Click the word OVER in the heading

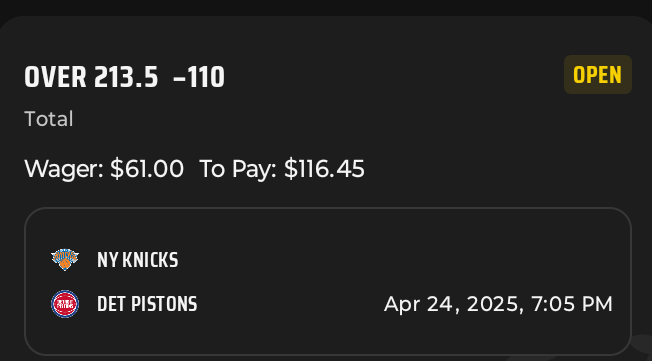55,77
